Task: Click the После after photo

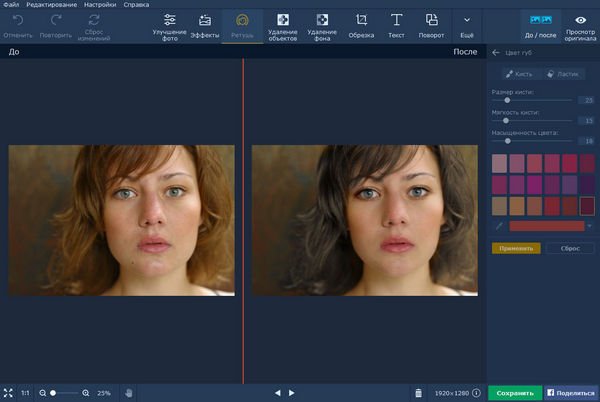Action: [x=365, y=220]
